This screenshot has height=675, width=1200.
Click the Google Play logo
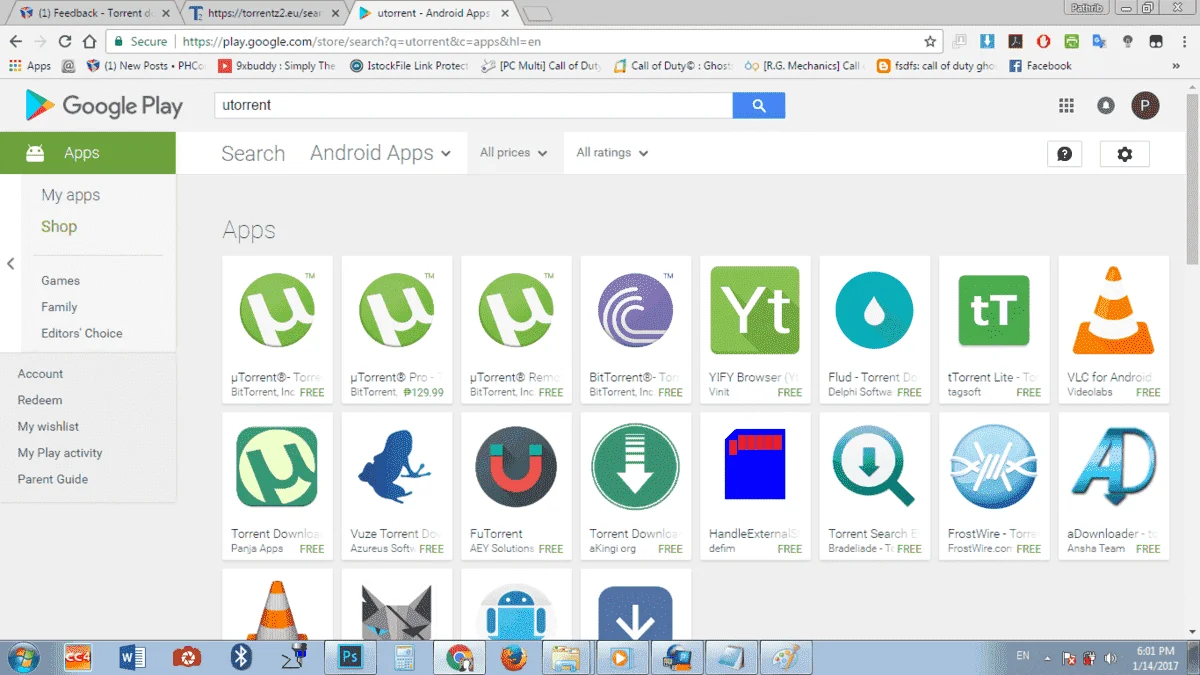pyautogui.click(x=104, y=105)
